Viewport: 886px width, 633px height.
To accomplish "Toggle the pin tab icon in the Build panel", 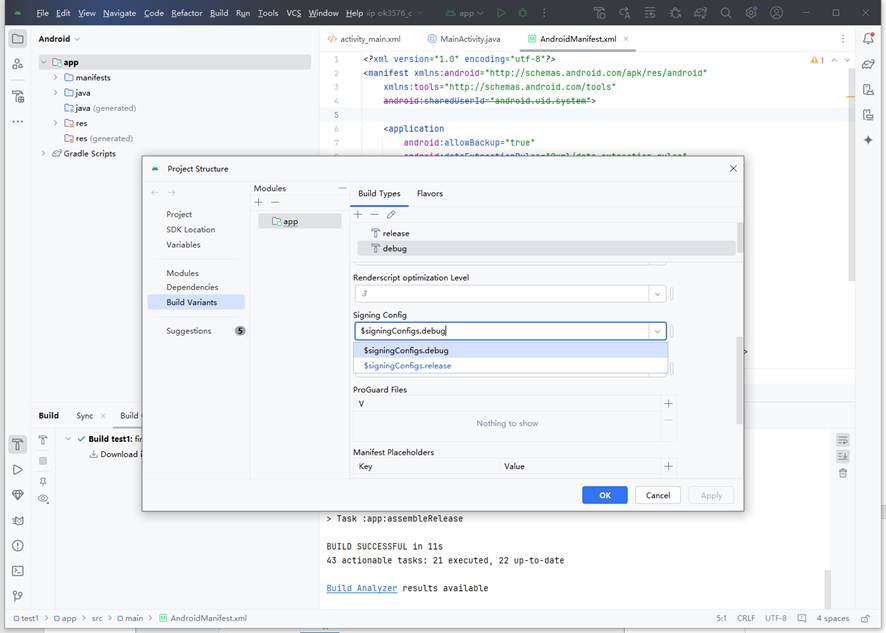I will click(43, 482).
